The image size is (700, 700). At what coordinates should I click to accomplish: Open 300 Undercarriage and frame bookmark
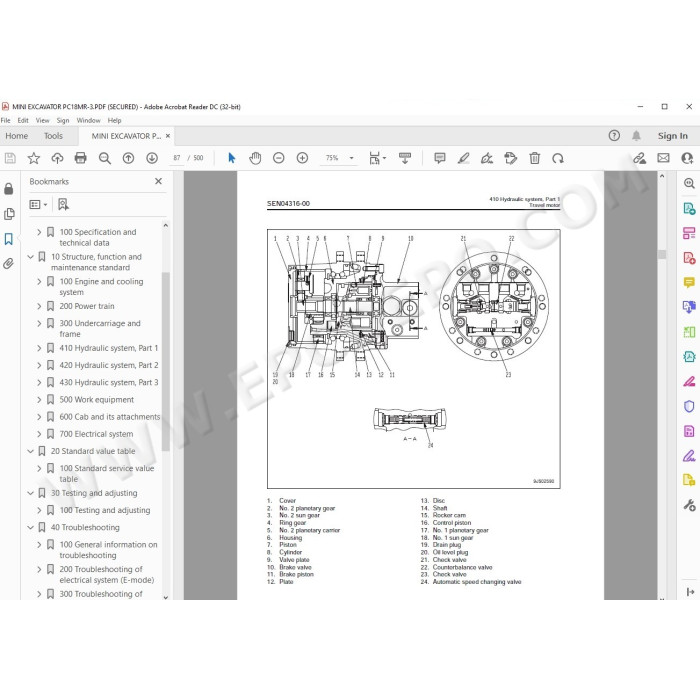pos(100,329)
